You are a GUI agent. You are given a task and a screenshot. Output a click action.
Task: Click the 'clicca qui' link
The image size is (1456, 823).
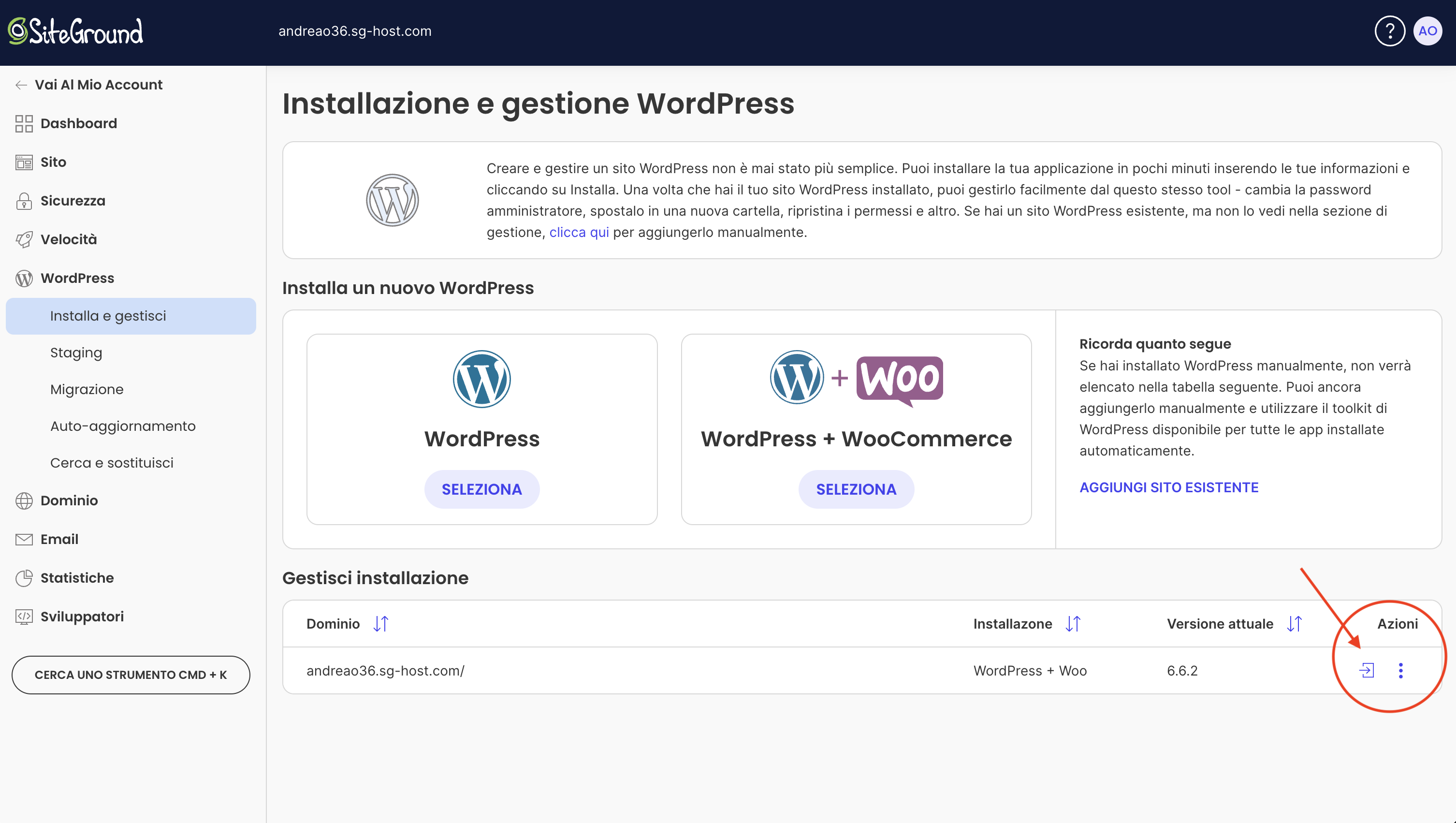(579, 232)
